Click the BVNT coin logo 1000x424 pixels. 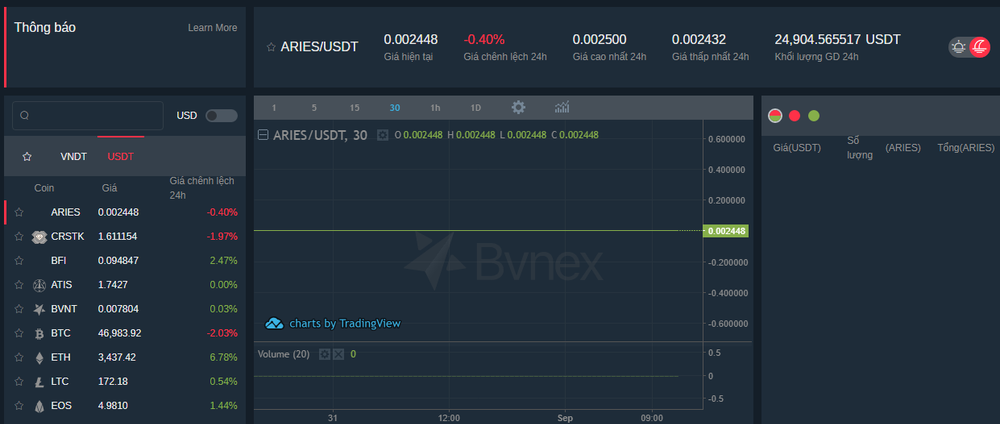coord(40,309)
